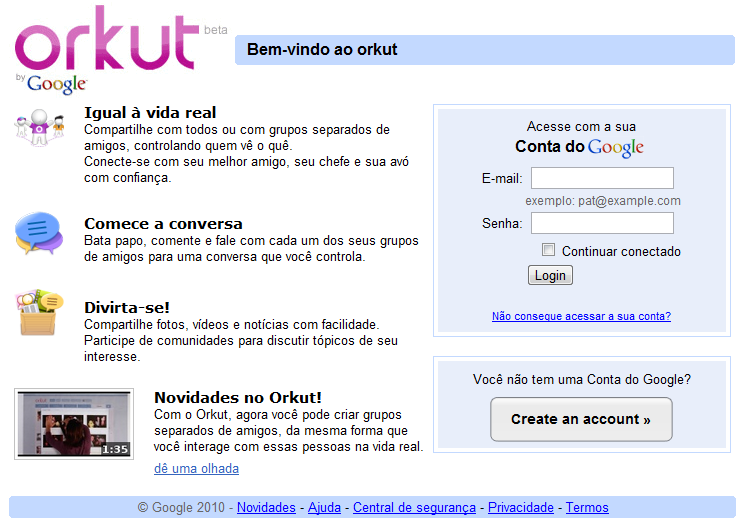
Task: Go to Ajuda in the footer
Action: click(x=324, y=508)
